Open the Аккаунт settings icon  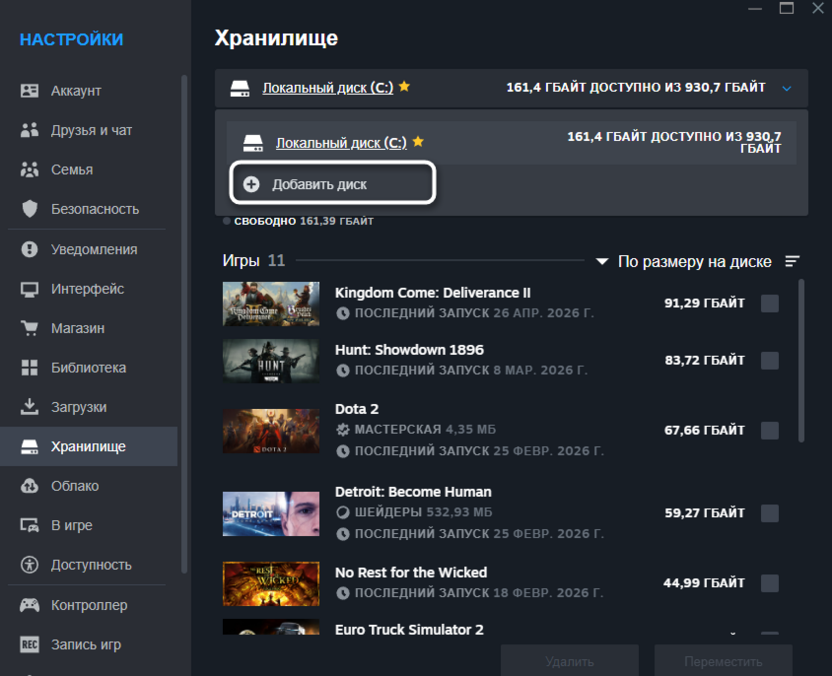tap(29, 91)
